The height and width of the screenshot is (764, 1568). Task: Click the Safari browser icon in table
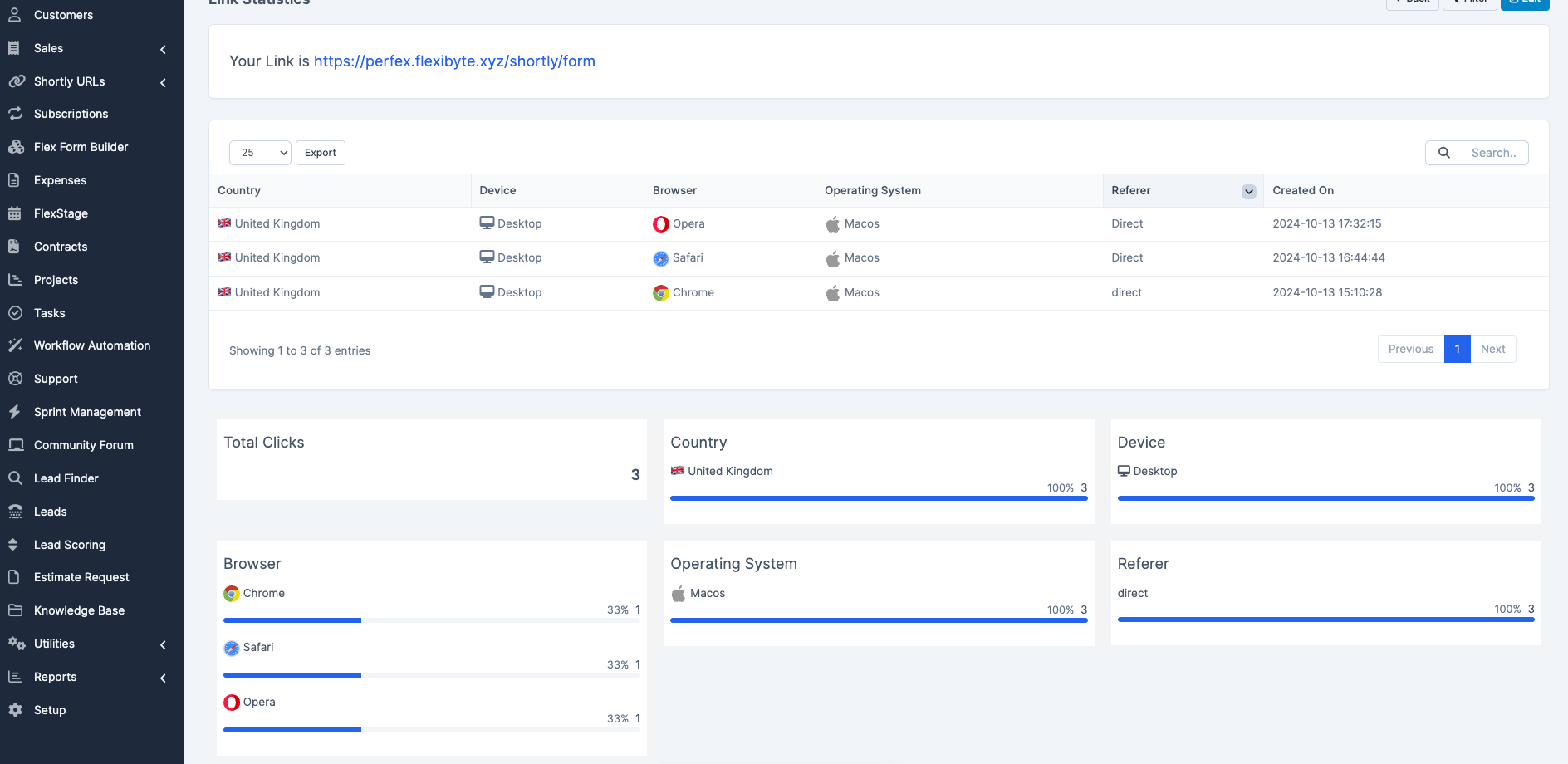661,259
